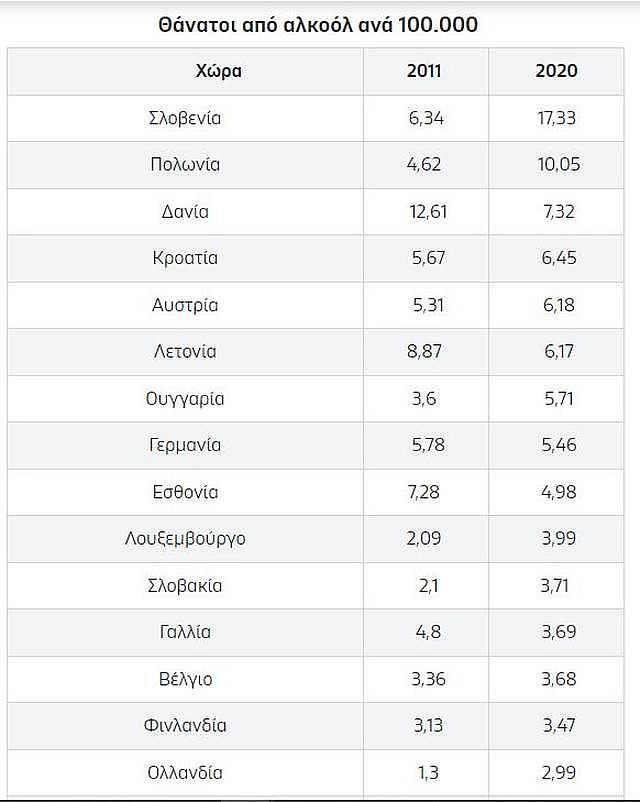Click Σλοβενία's 2020 value 17,33

557,118
